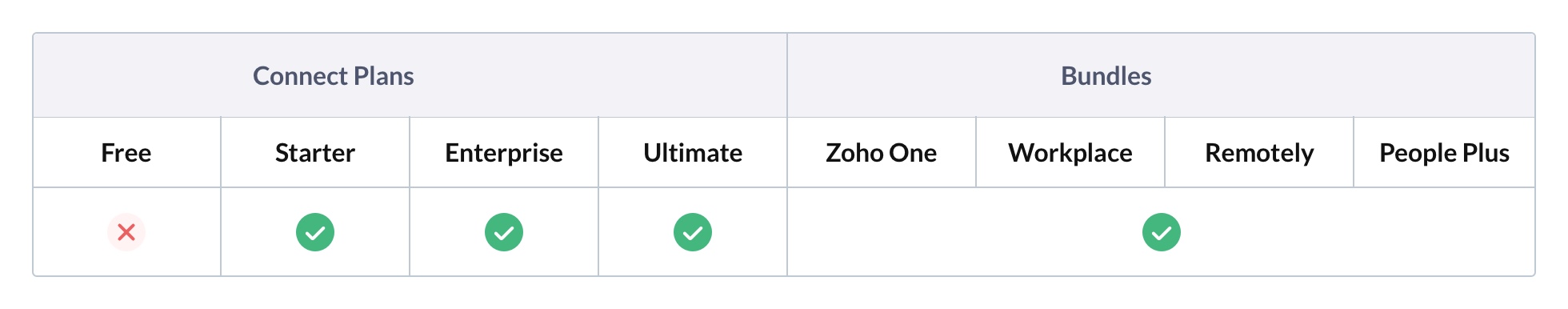The height and width of the screenshot is (309, 1568).
Task: Select the merged Bundles availability cell
Action: (1162, 232)
